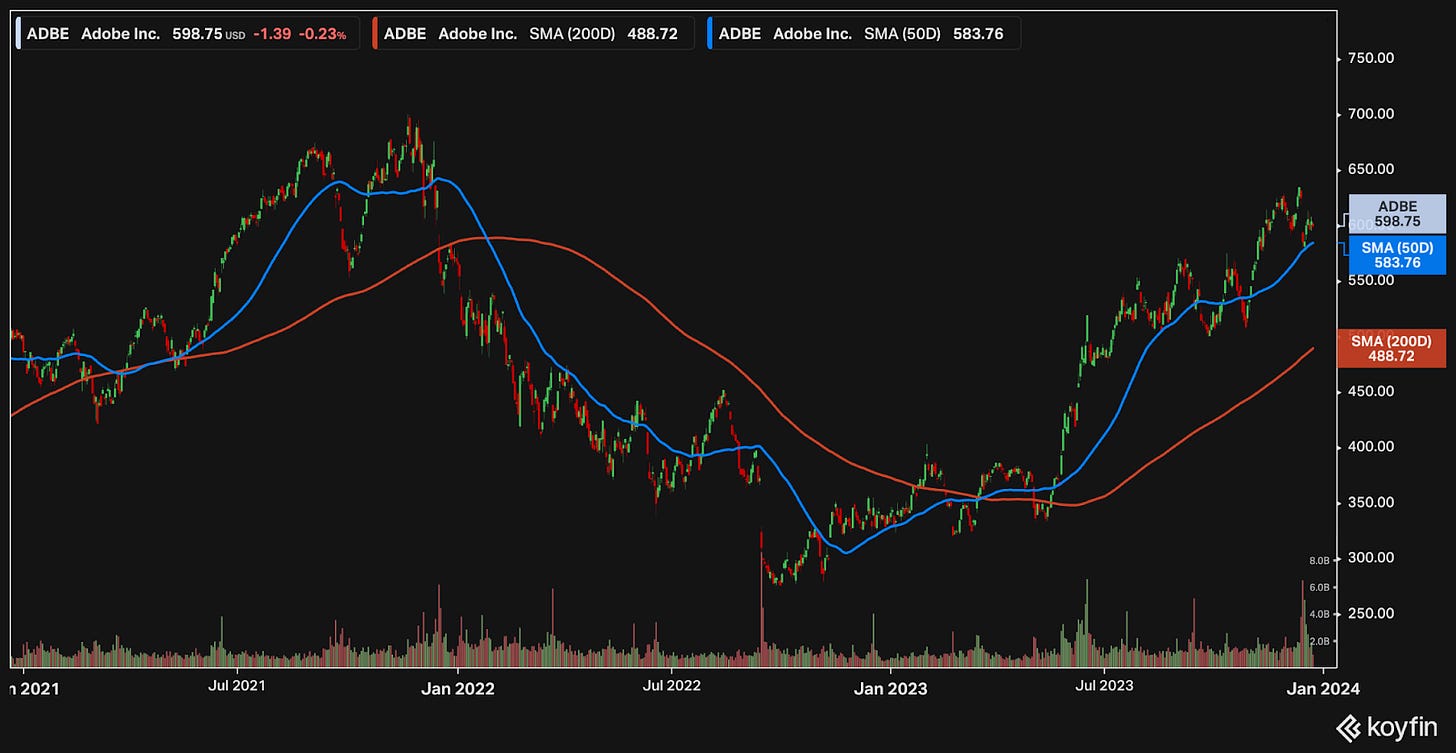Click the red SMA (200D) legend color bar
Viewport: 1456px width, 753px height.
point(375,34)
